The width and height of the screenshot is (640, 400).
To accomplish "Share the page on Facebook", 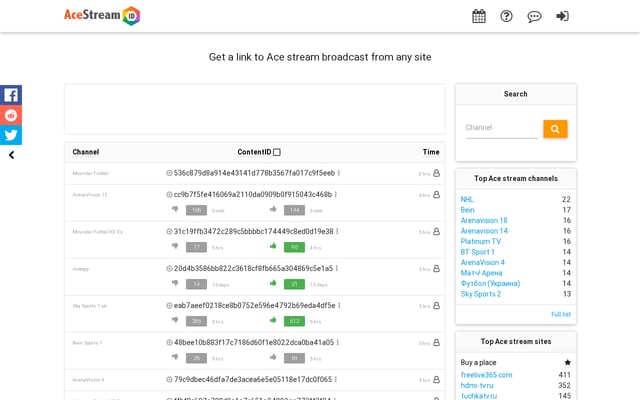I will point(11,95).
